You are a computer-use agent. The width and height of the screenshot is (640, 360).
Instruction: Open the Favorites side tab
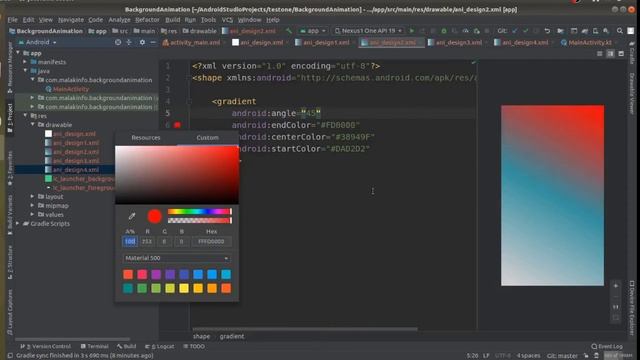coord(10,168)
